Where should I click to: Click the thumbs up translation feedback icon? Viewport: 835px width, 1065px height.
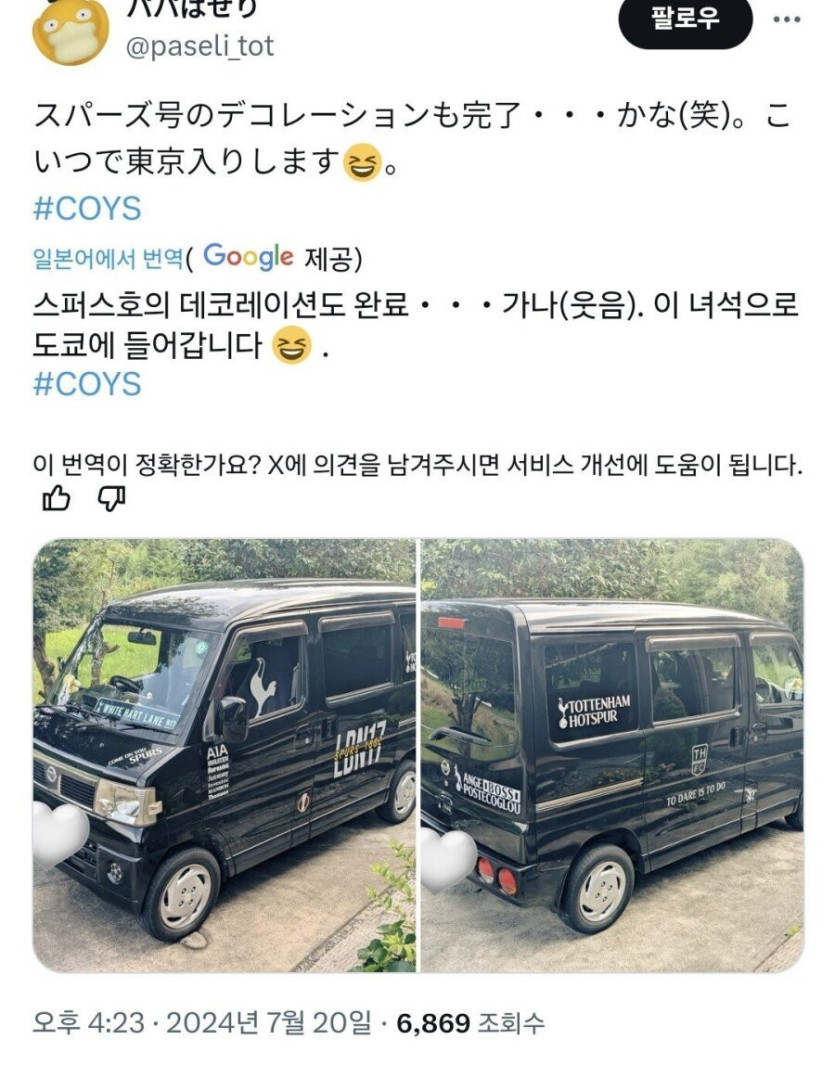pyautogui.click(x=56, y=499)
